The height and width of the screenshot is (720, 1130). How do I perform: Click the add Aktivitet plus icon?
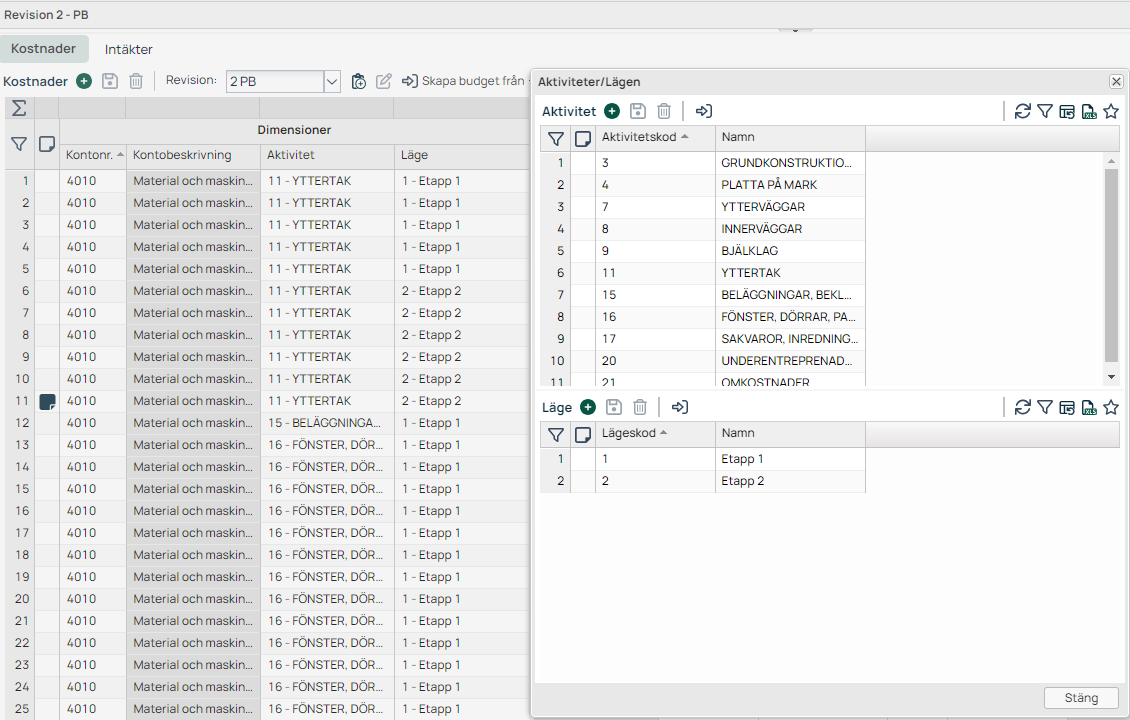(612, 112)
